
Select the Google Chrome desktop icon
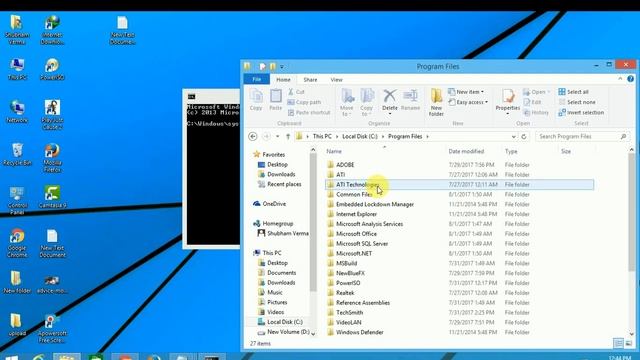point(17,243)
